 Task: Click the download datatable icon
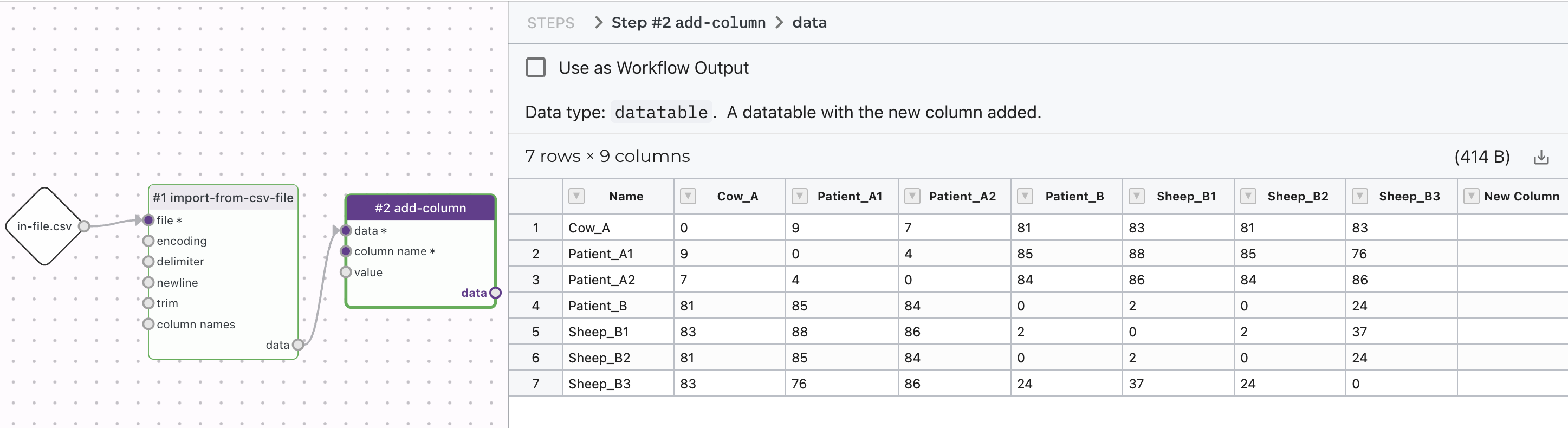pos(1540,157)
